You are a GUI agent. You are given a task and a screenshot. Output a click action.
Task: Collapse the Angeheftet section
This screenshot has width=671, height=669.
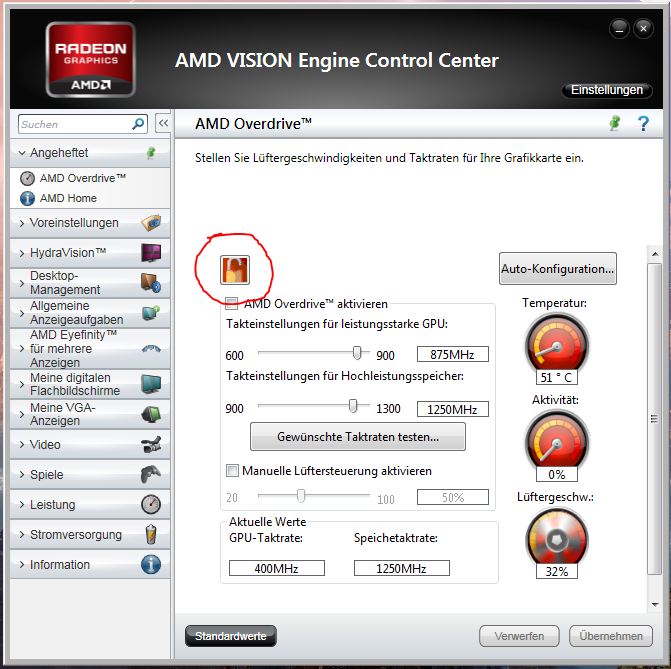21,152
